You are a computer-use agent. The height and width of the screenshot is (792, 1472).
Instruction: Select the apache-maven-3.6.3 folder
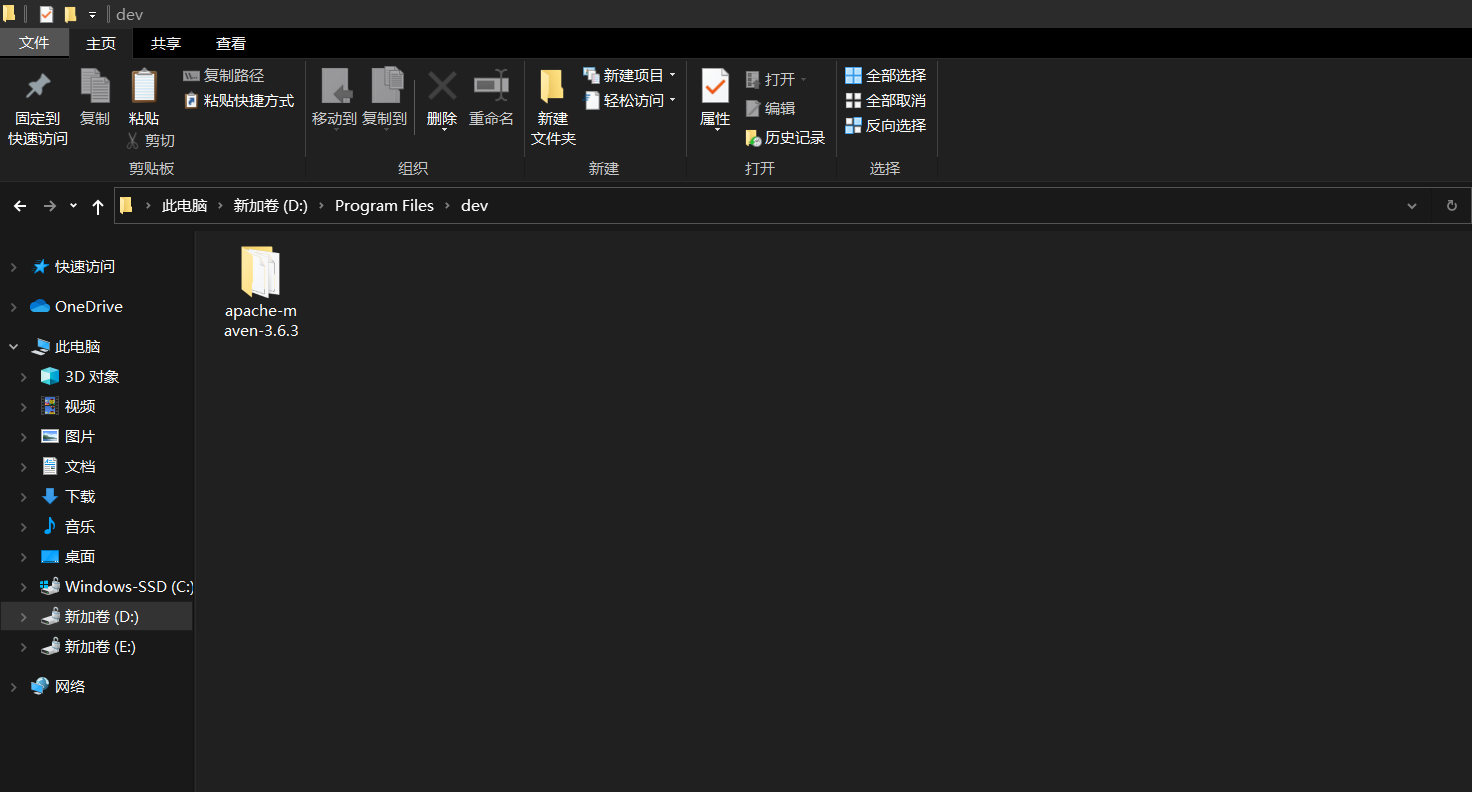261,292
